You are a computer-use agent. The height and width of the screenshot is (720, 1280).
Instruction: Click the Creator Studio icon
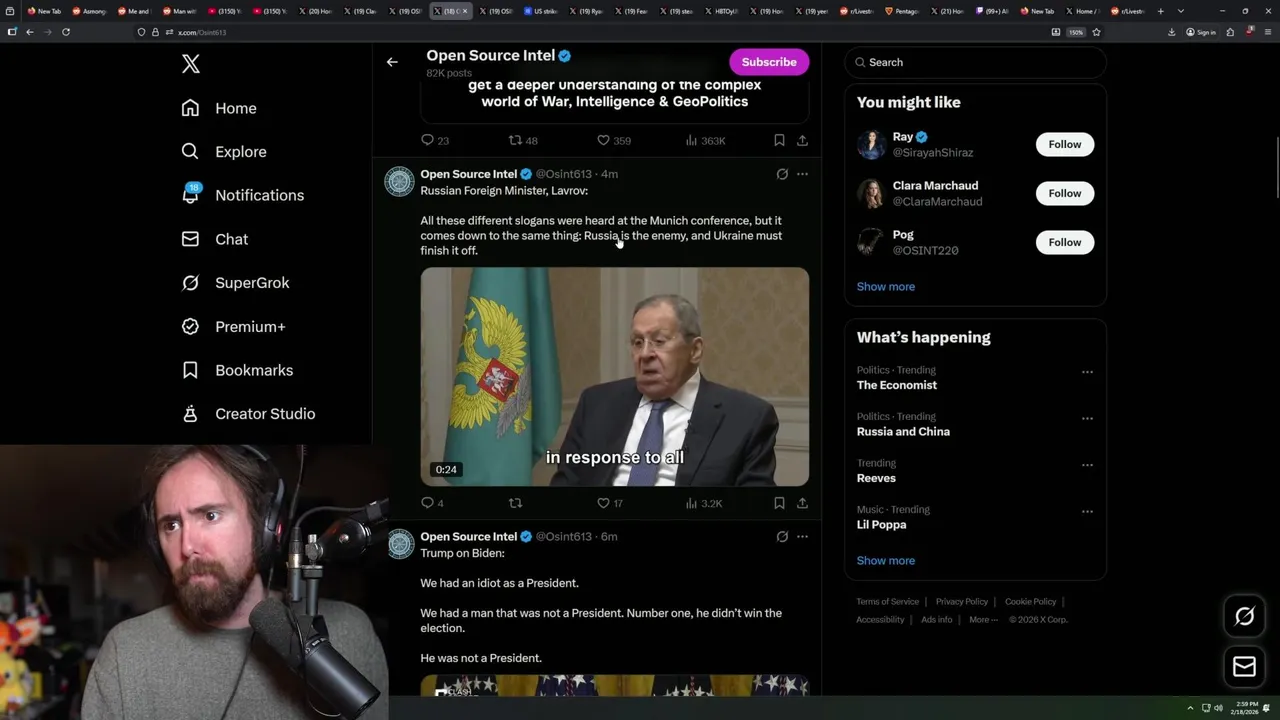point(190,414)
